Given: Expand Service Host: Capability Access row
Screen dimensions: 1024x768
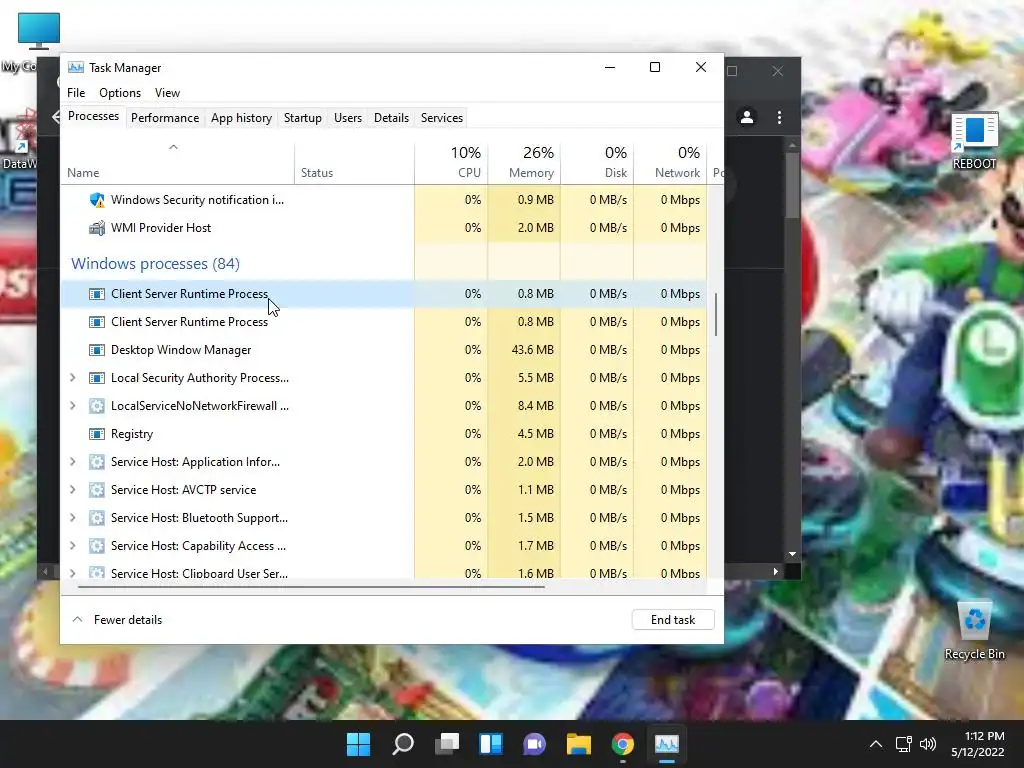Looking at the screenshot, I should tap(72, 546).
